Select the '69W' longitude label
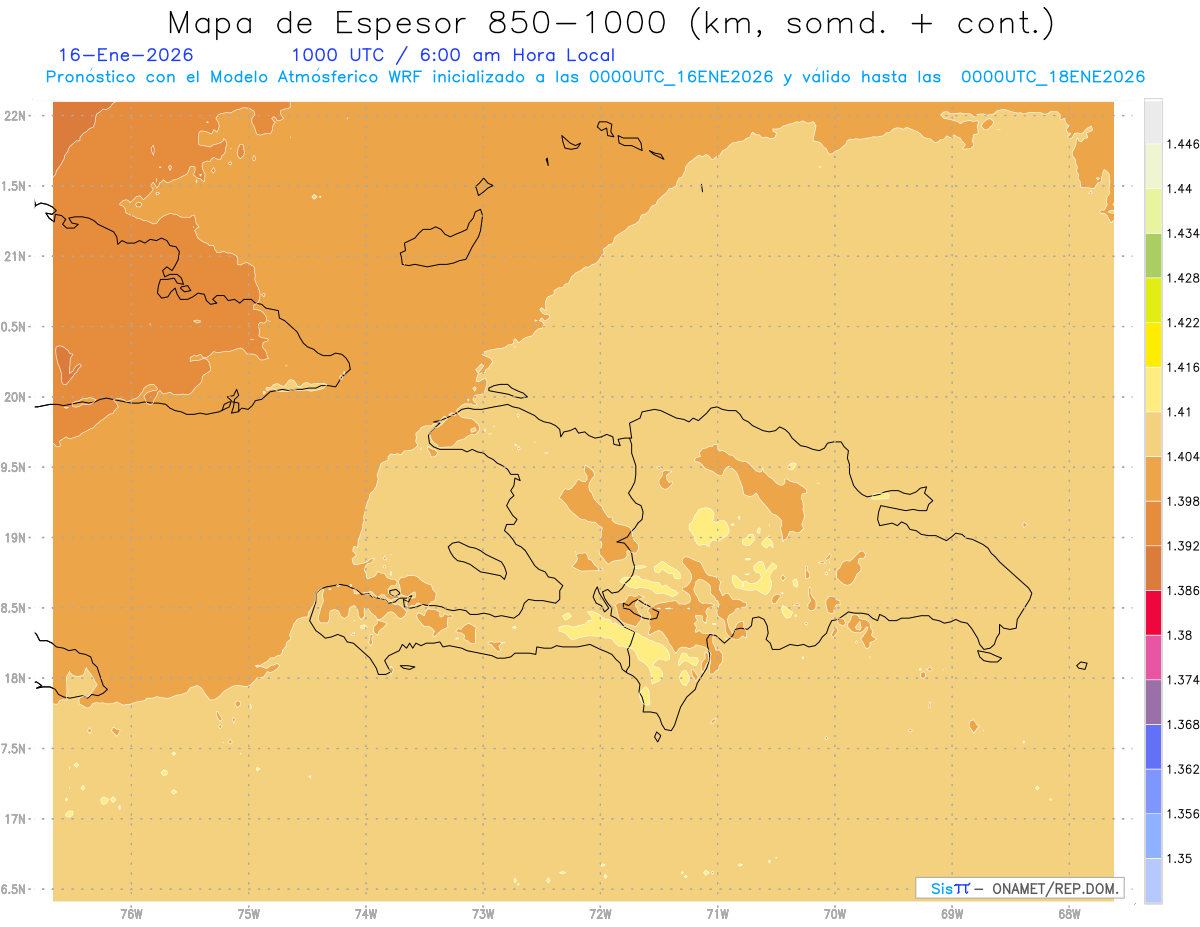The width and height of the screenshot is (1200, 927). click(952, 914)
